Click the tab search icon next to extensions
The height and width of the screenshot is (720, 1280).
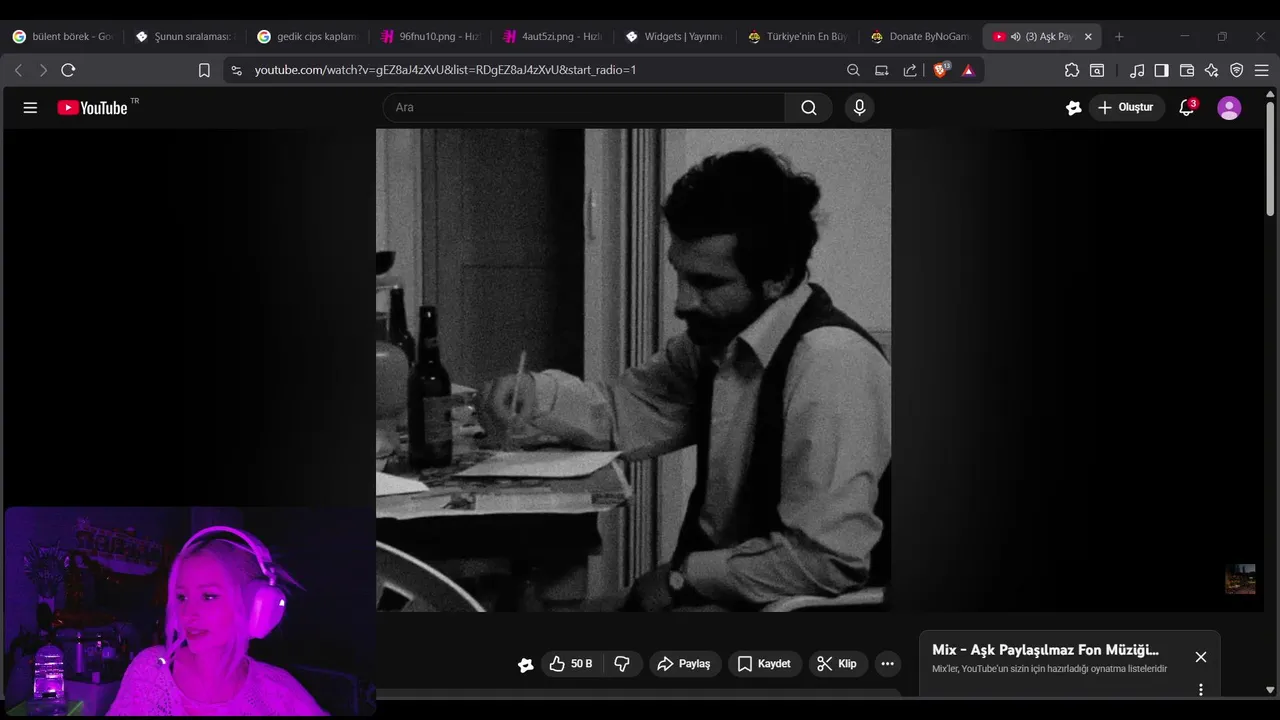(1097, 70)
